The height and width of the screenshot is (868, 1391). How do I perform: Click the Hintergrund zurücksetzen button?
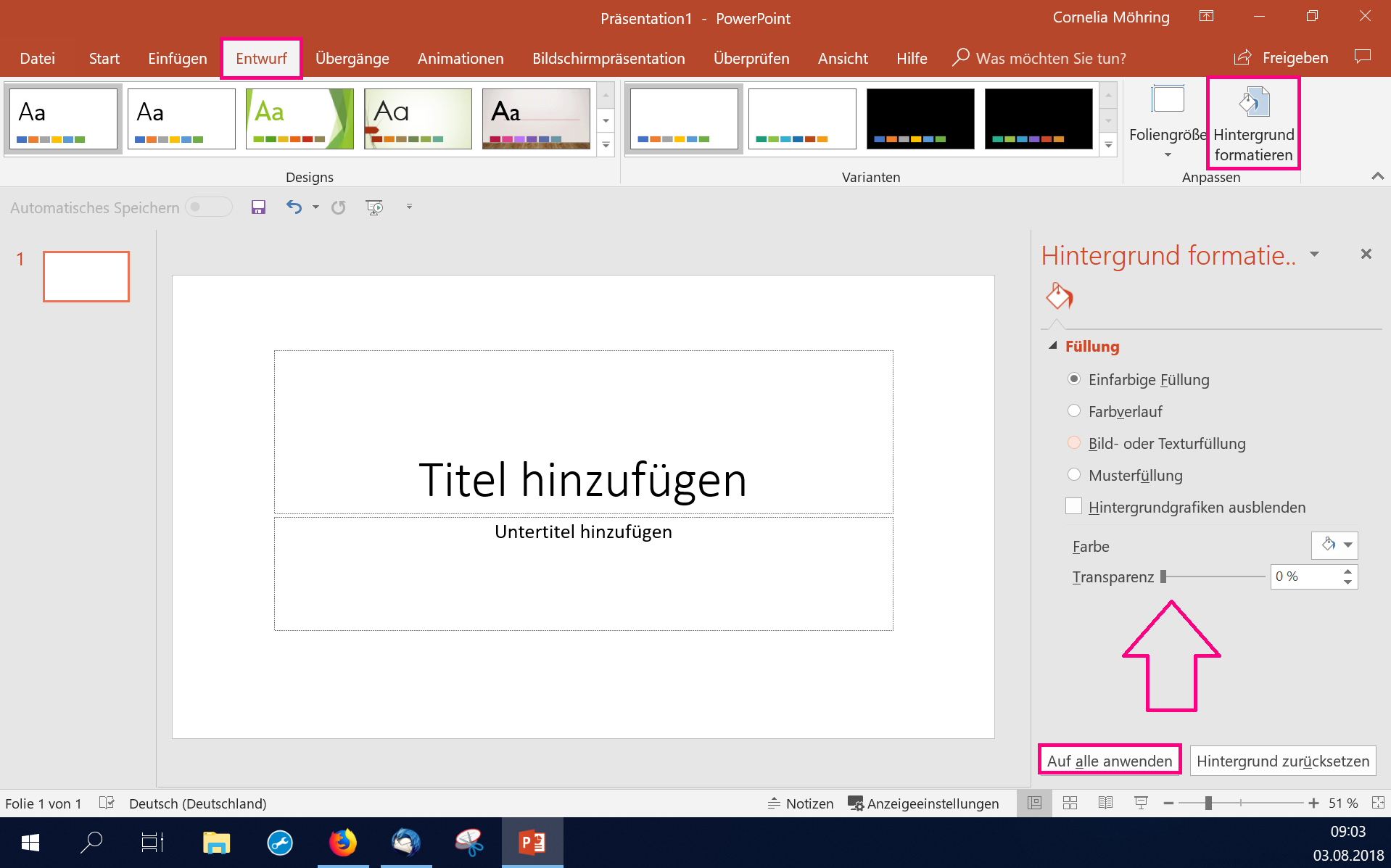click(x=1282, y=761)
